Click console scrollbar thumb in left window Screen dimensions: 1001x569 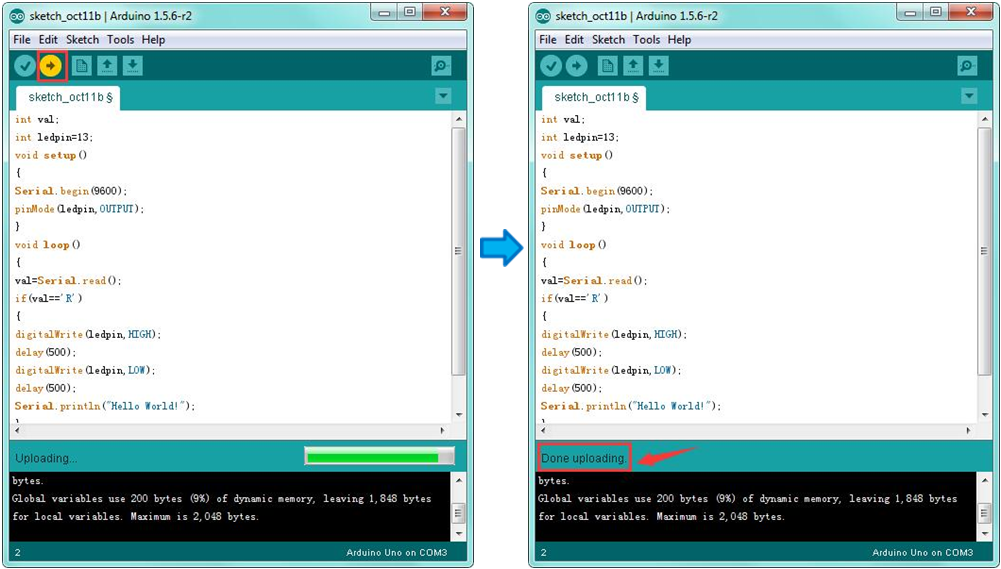(x=458, y=513)
